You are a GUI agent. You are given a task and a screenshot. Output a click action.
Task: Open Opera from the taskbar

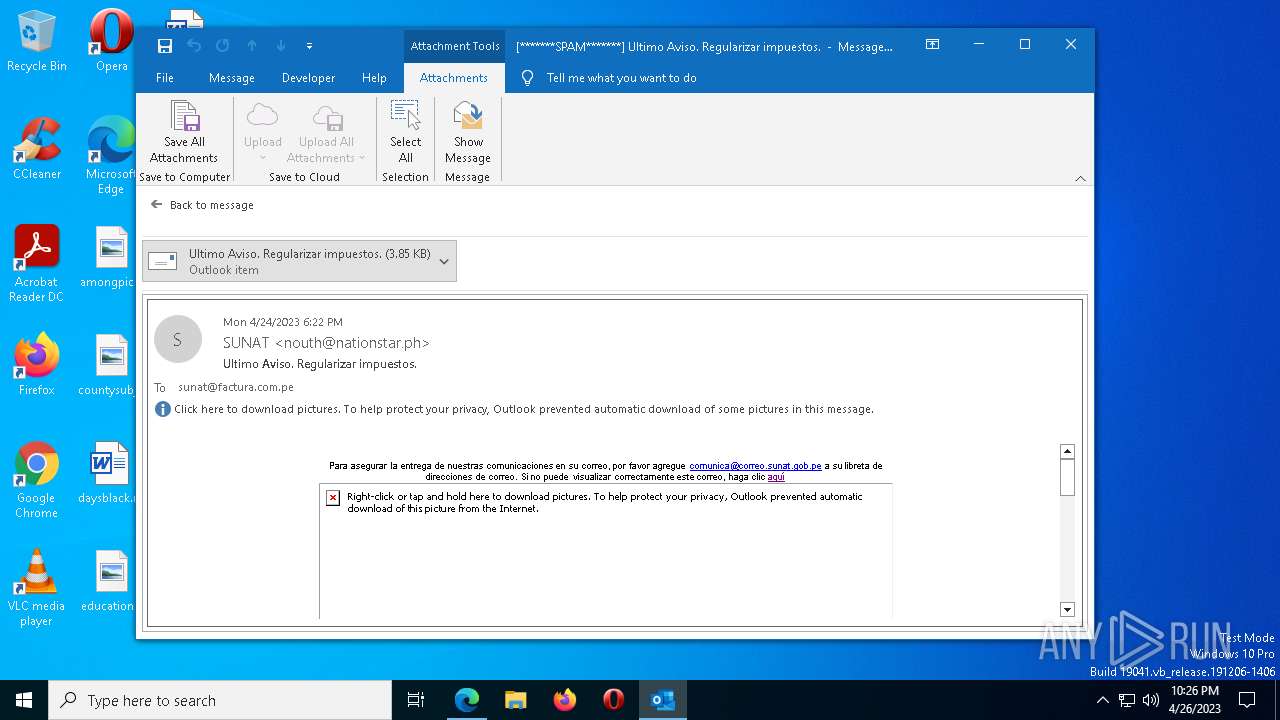pyautogui.click(x=614, y=700)
